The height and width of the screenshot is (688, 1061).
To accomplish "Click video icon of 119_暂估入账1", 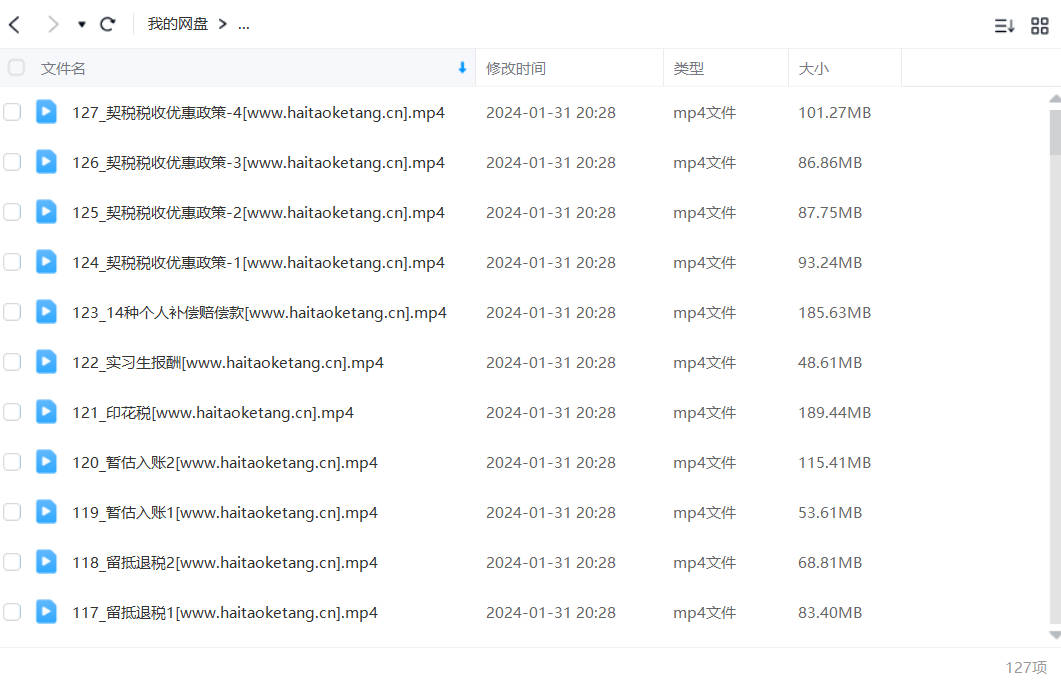I will (46, 512).
